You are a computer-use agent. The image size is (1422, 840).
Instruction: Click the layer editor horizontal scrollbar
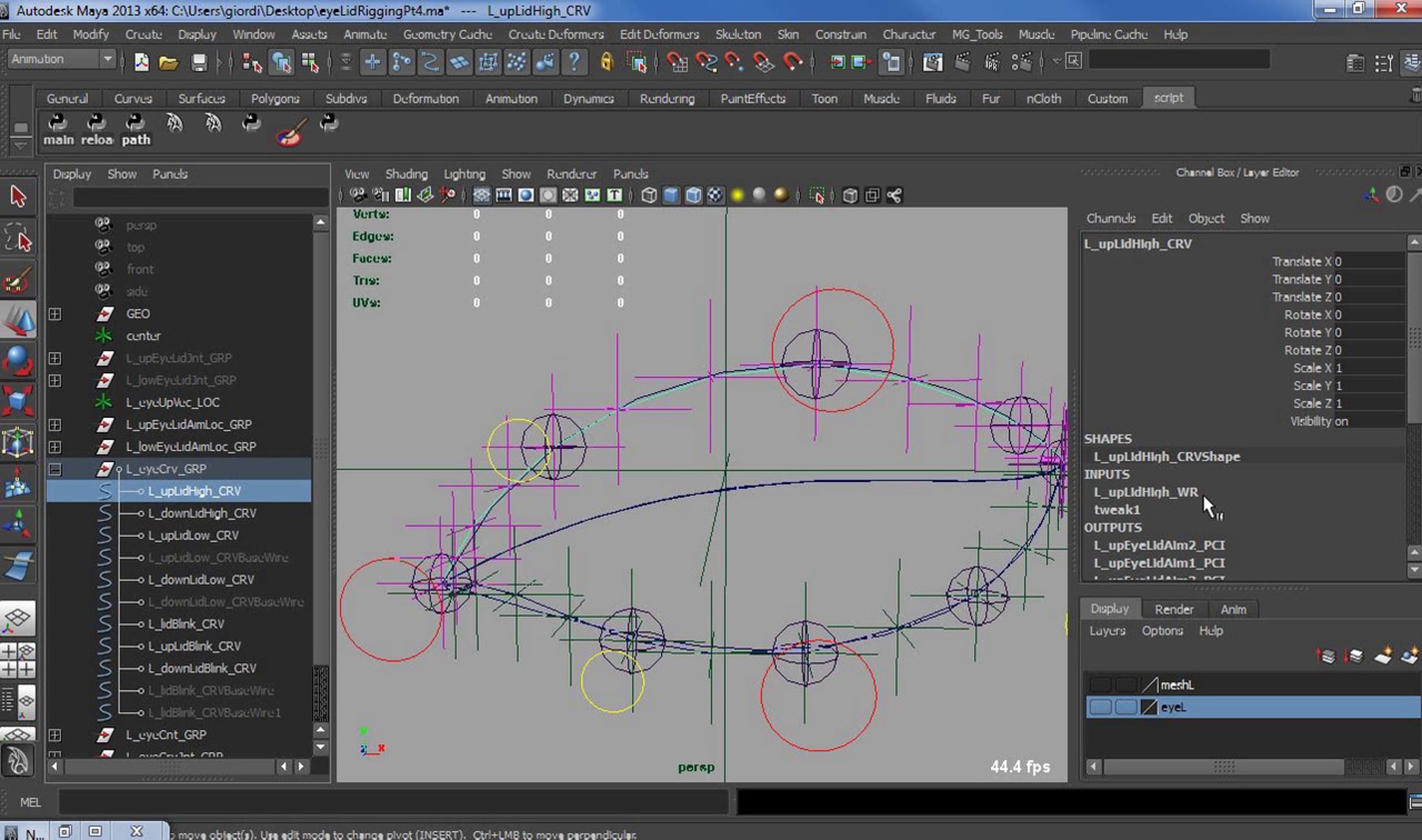tap(1224, 767)
